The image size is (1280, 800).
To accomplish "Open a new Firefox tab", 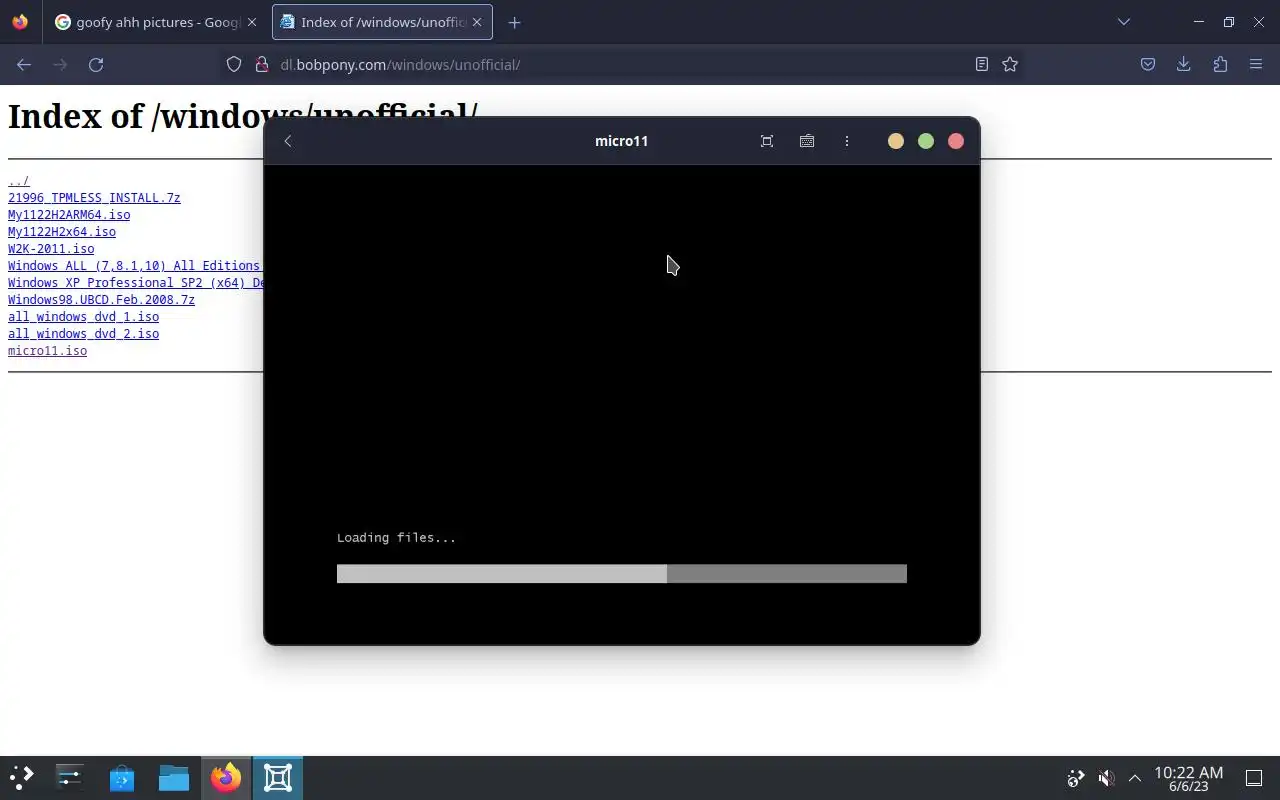I will (514, 22).
